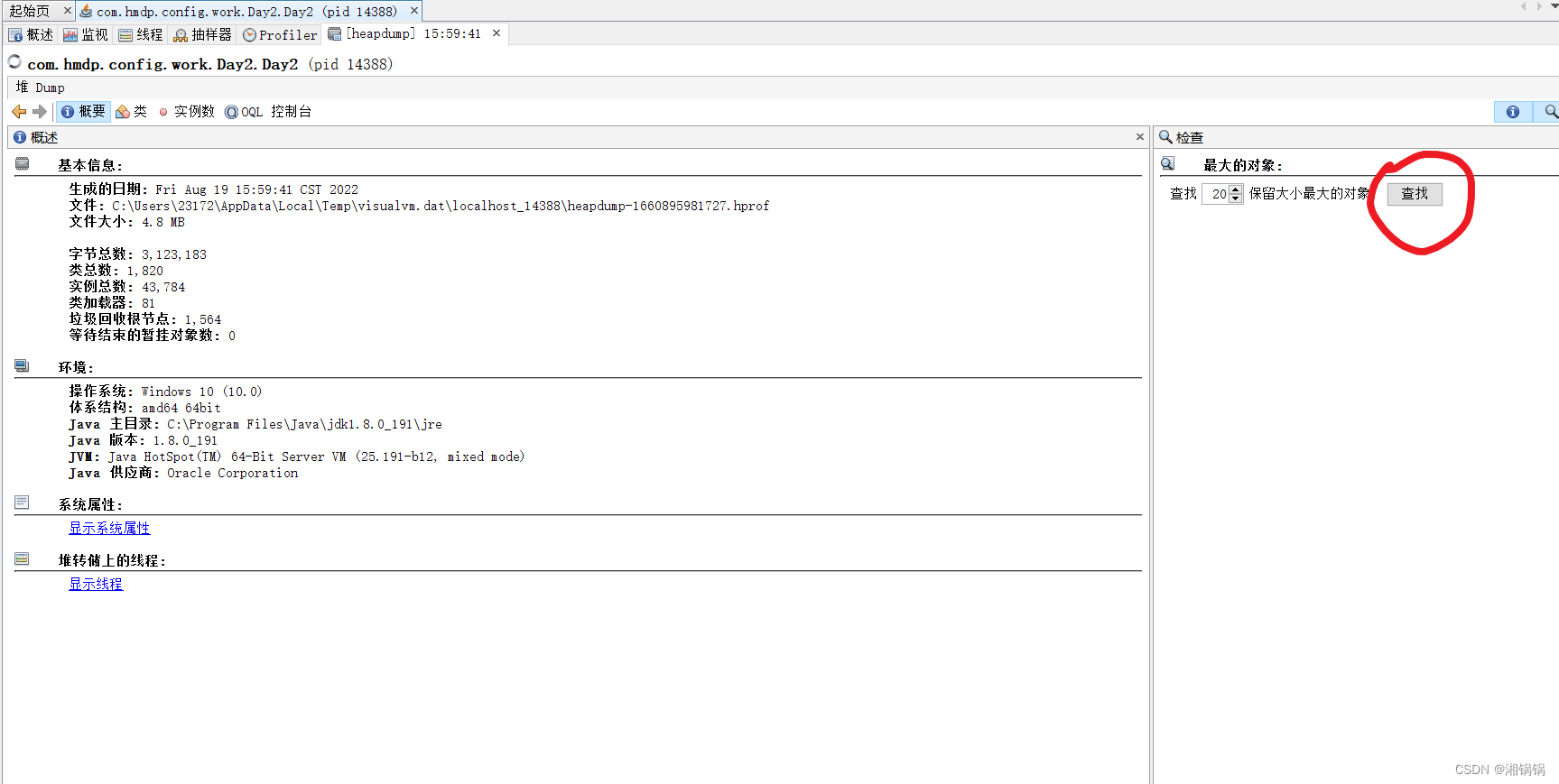Click the 等待结束的暂挂对象数 value 0

coord(232,337)
